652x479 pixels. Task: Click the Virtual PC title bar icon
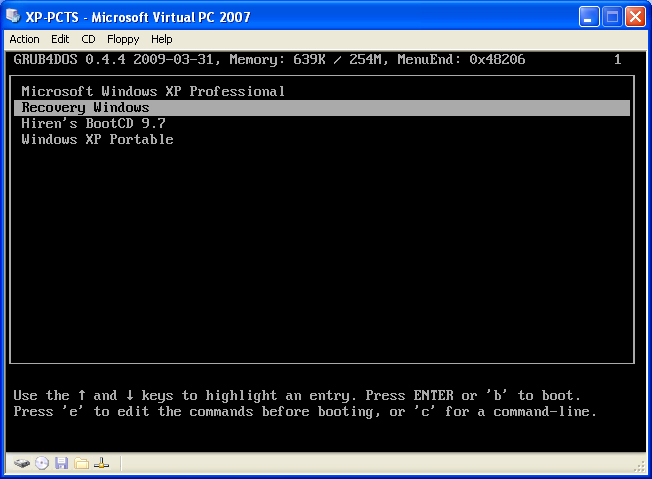(x=13, y=16)
